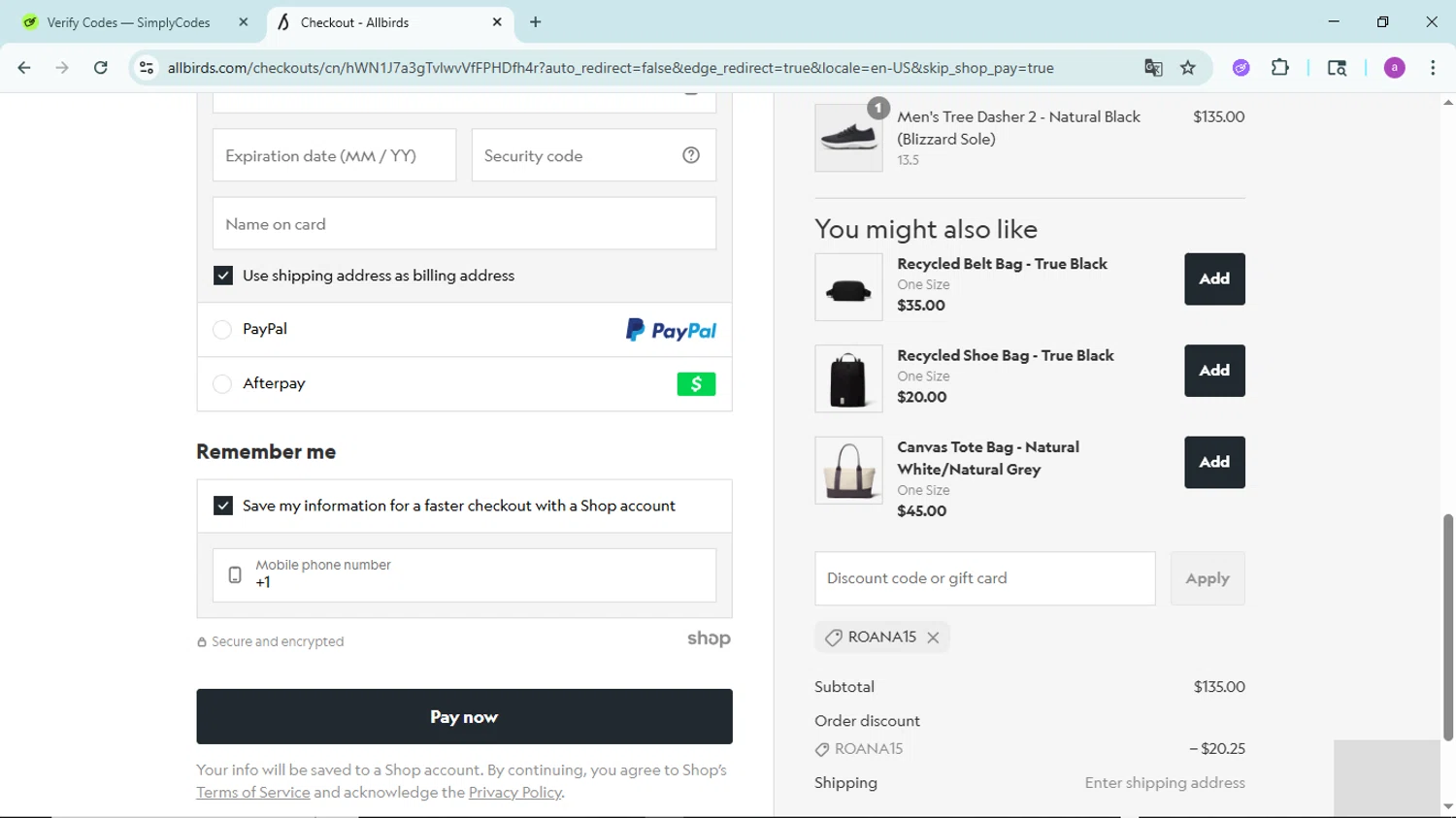Go back to the previous page

[24, 68]
